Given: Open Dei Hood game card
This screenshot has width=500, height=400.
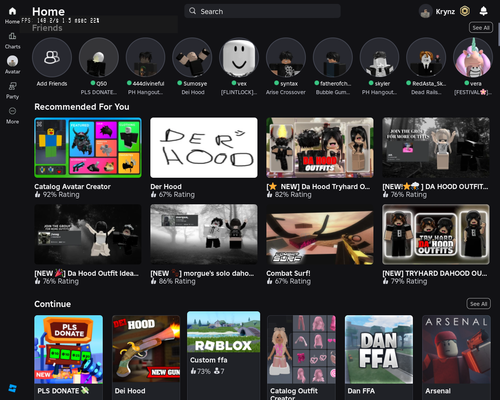Looking at the screenshot, I should click(146, 357).
